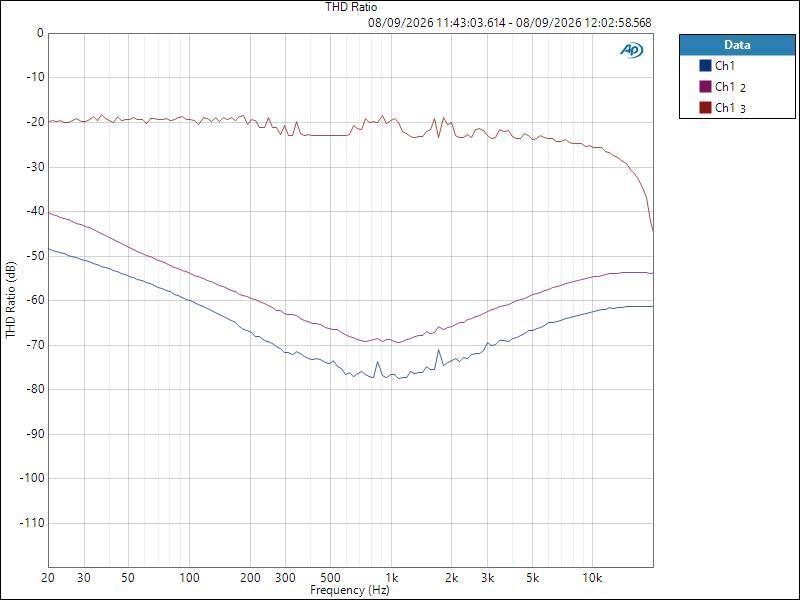Click the Data legend header
Screen dimensions: 800x600
(737, 45)
